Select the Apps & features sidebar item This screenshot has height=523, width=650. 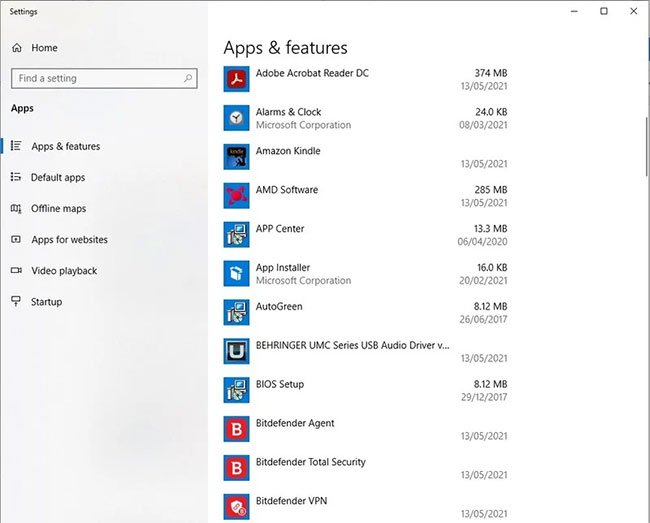tap(65, 147)
